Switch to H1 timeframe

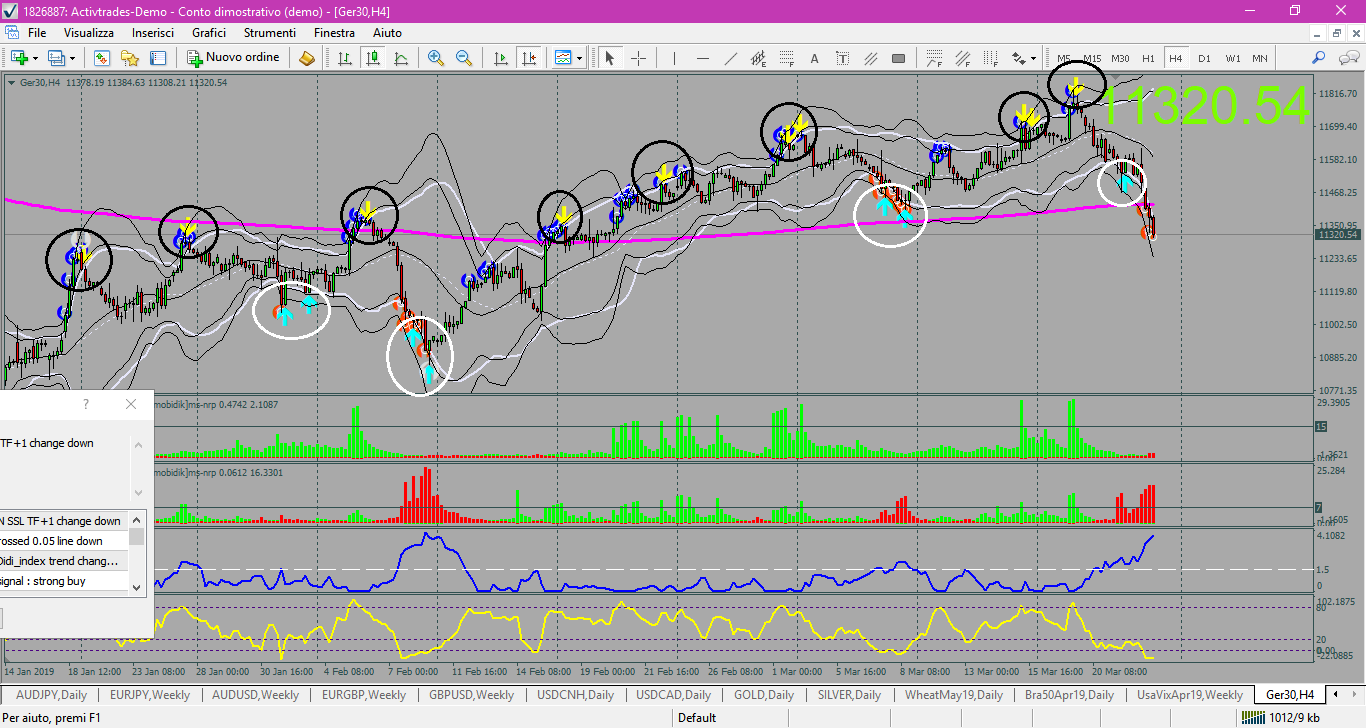pos(1148,58)
